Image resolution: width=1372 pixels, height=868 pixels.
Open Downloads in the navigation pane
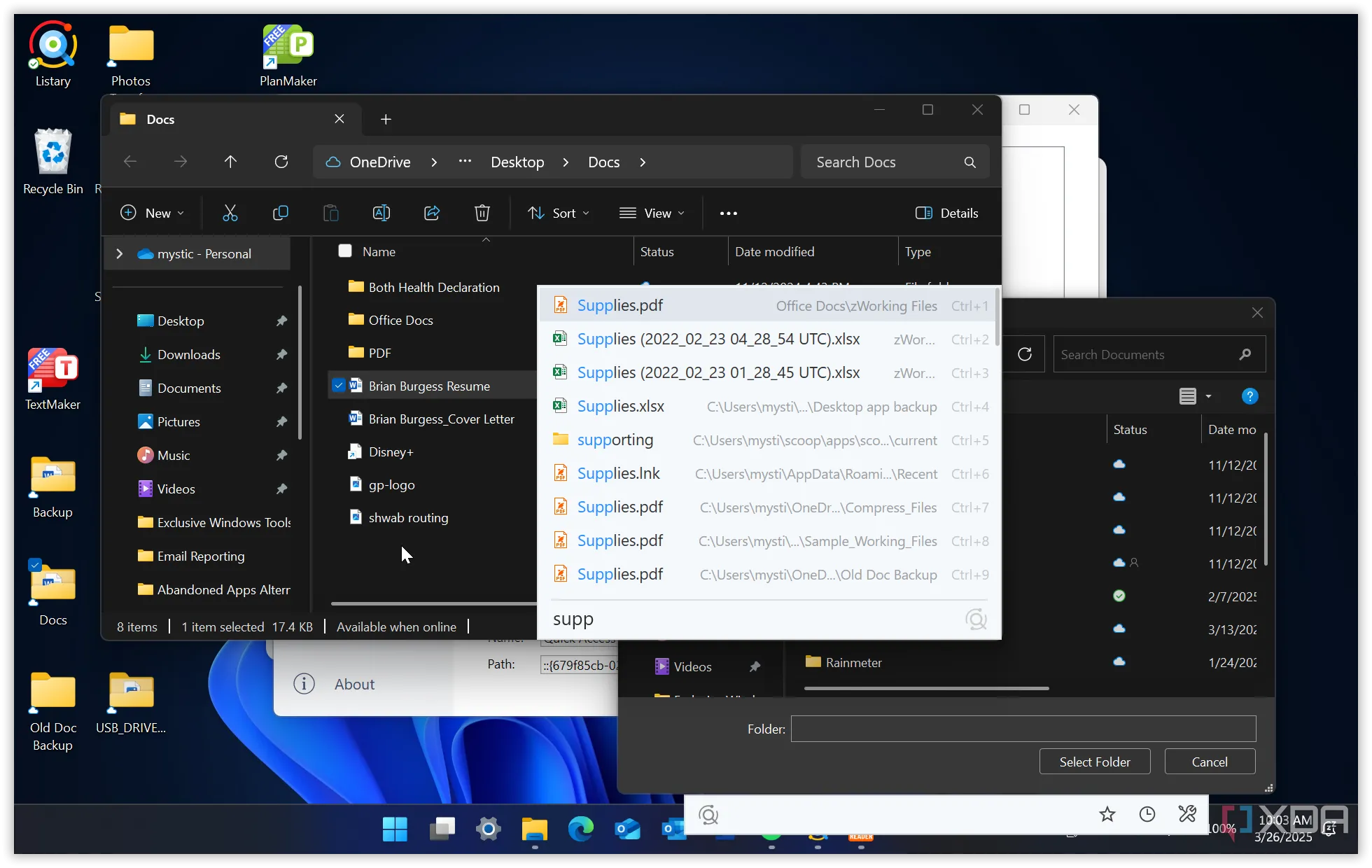coord(189,354)
